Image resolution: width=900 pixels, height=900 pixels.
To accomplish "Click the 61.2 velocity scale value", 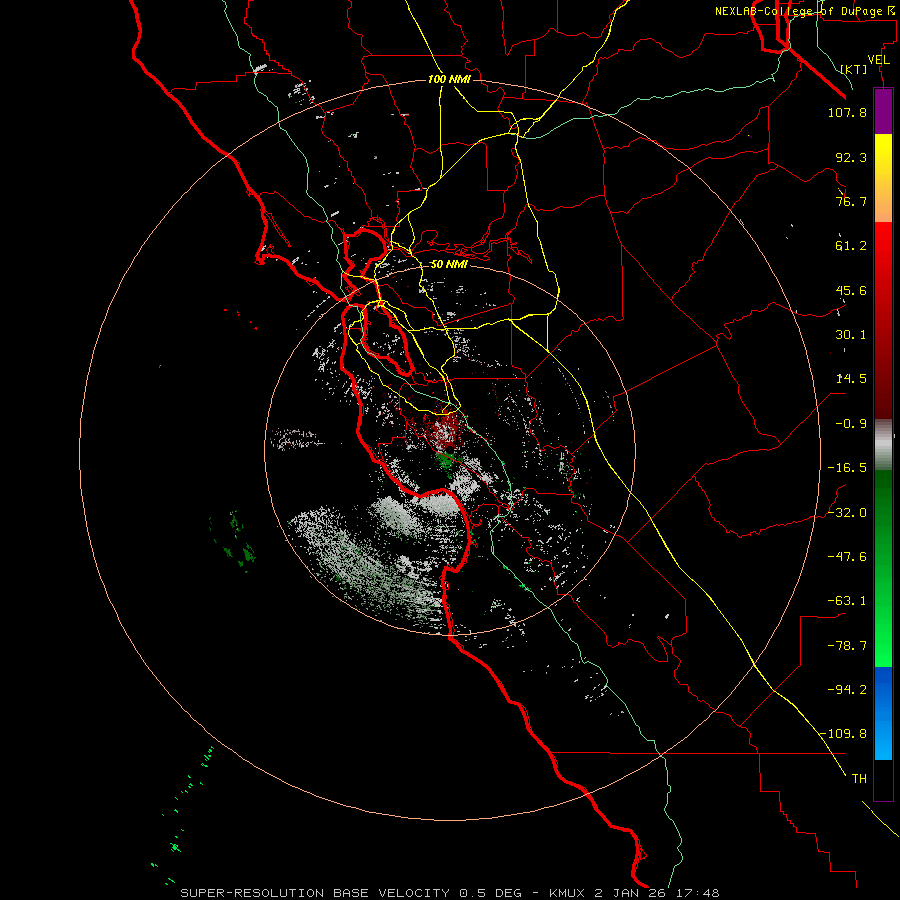I will coord(851,246).
